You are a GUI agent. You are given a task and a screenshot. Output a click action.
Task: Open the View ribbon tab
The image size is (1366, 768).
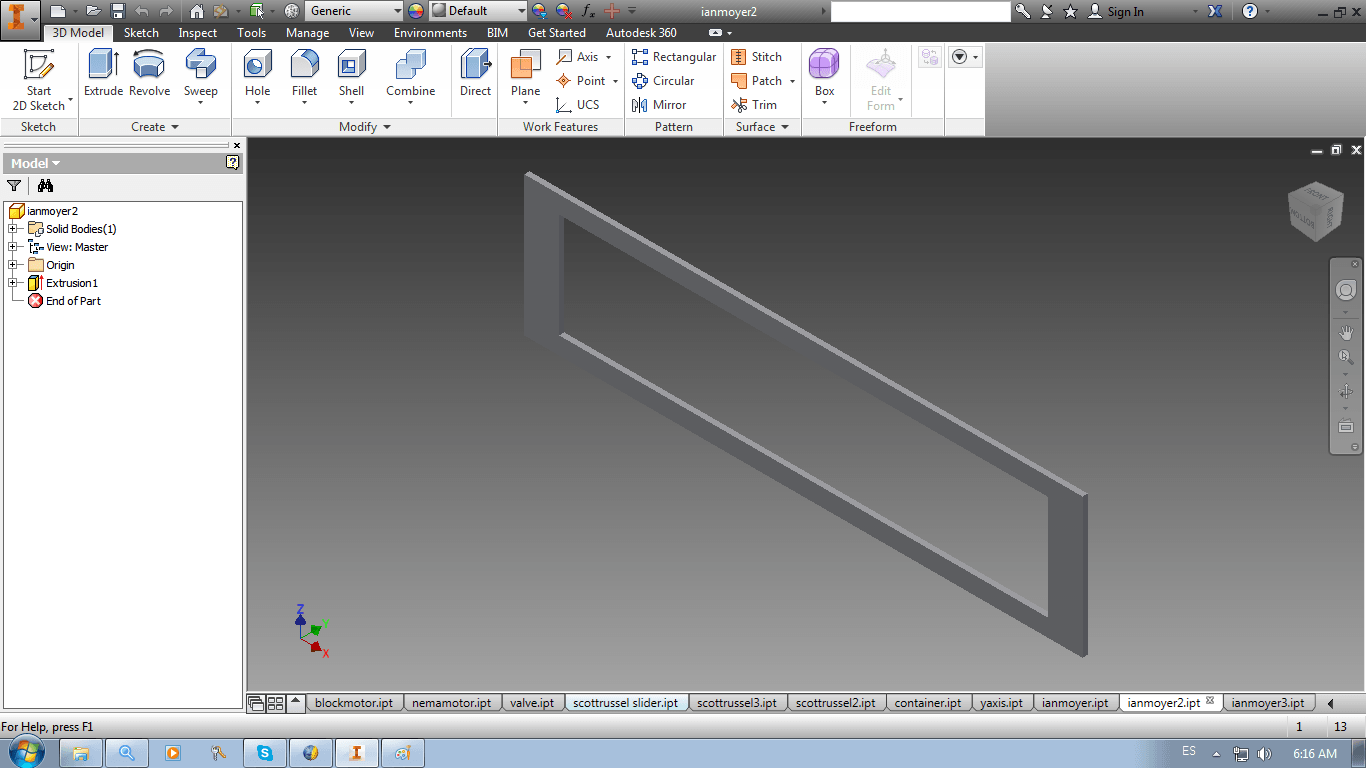coord(361,33)
